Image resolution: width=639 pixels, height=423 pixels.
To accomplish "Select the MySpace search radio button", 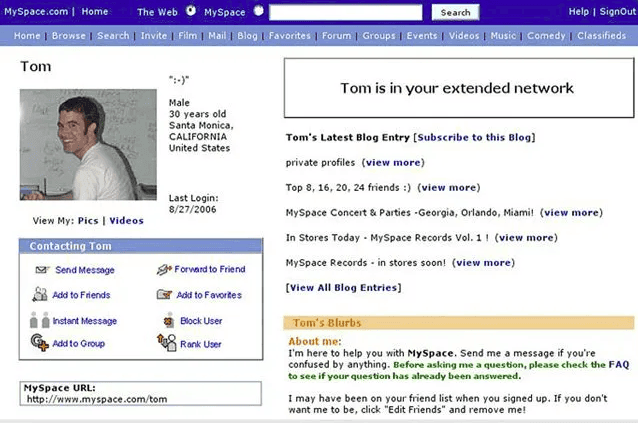I will pos(259,12).
